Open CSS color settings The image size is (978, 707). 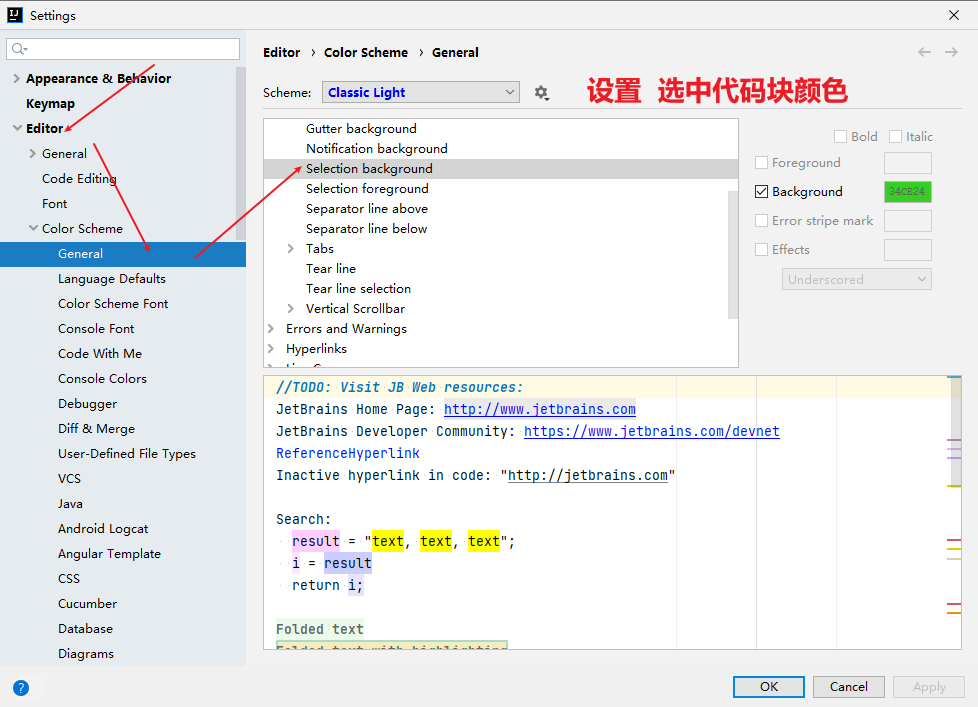pos(69,579)
